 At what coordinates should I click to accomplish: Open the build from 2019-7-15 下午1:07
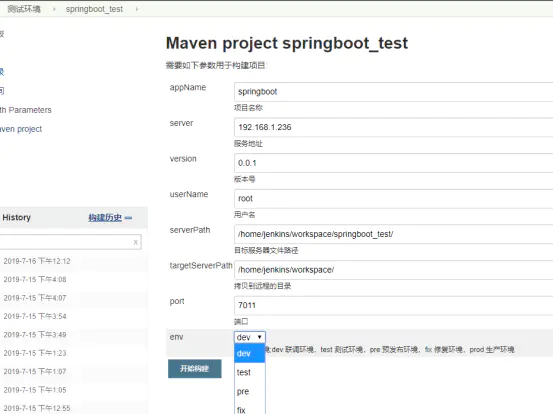(x=35, y=371)
